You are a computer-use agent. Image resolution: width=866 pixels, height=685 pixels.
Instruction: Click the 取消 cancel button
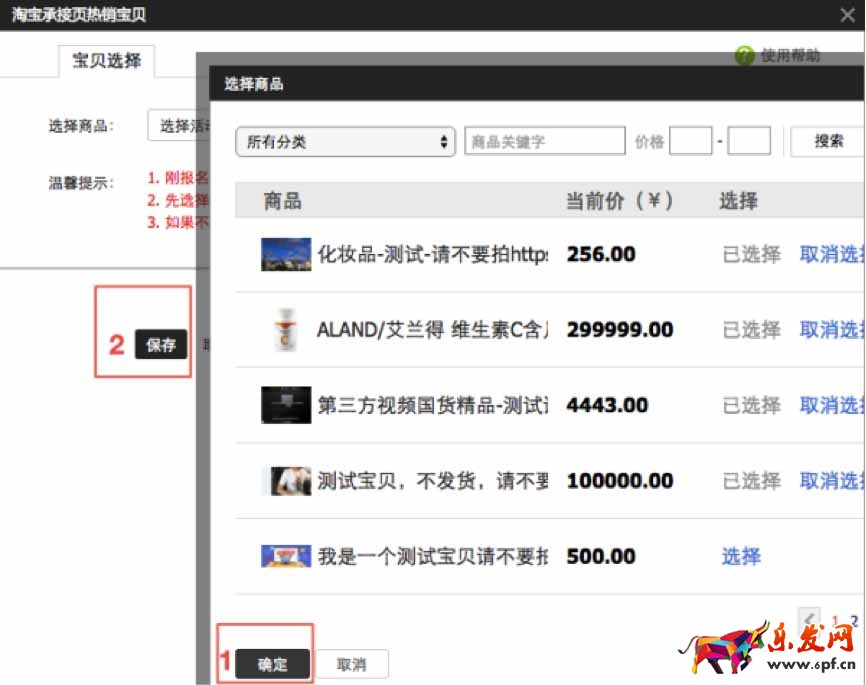pos(351,665)
